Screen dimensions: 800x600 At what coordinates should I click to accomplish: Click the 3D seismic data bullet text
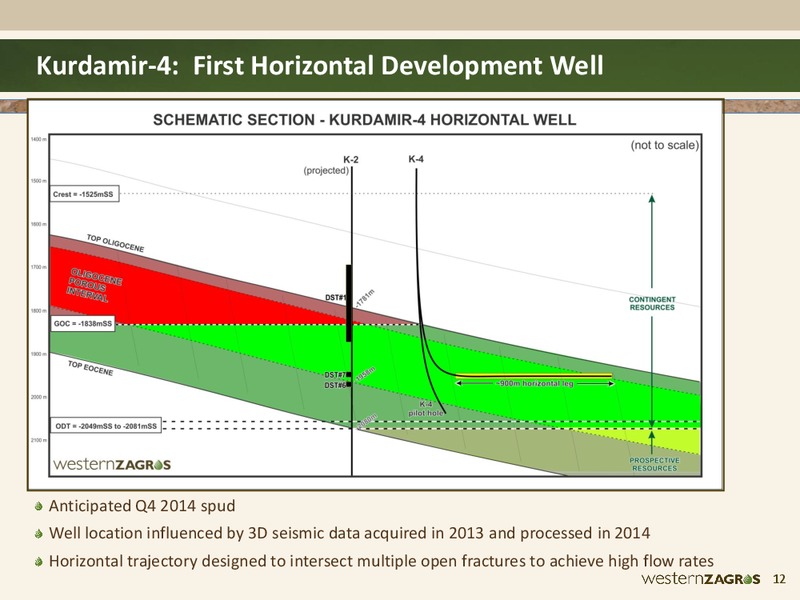click(349, 533)
